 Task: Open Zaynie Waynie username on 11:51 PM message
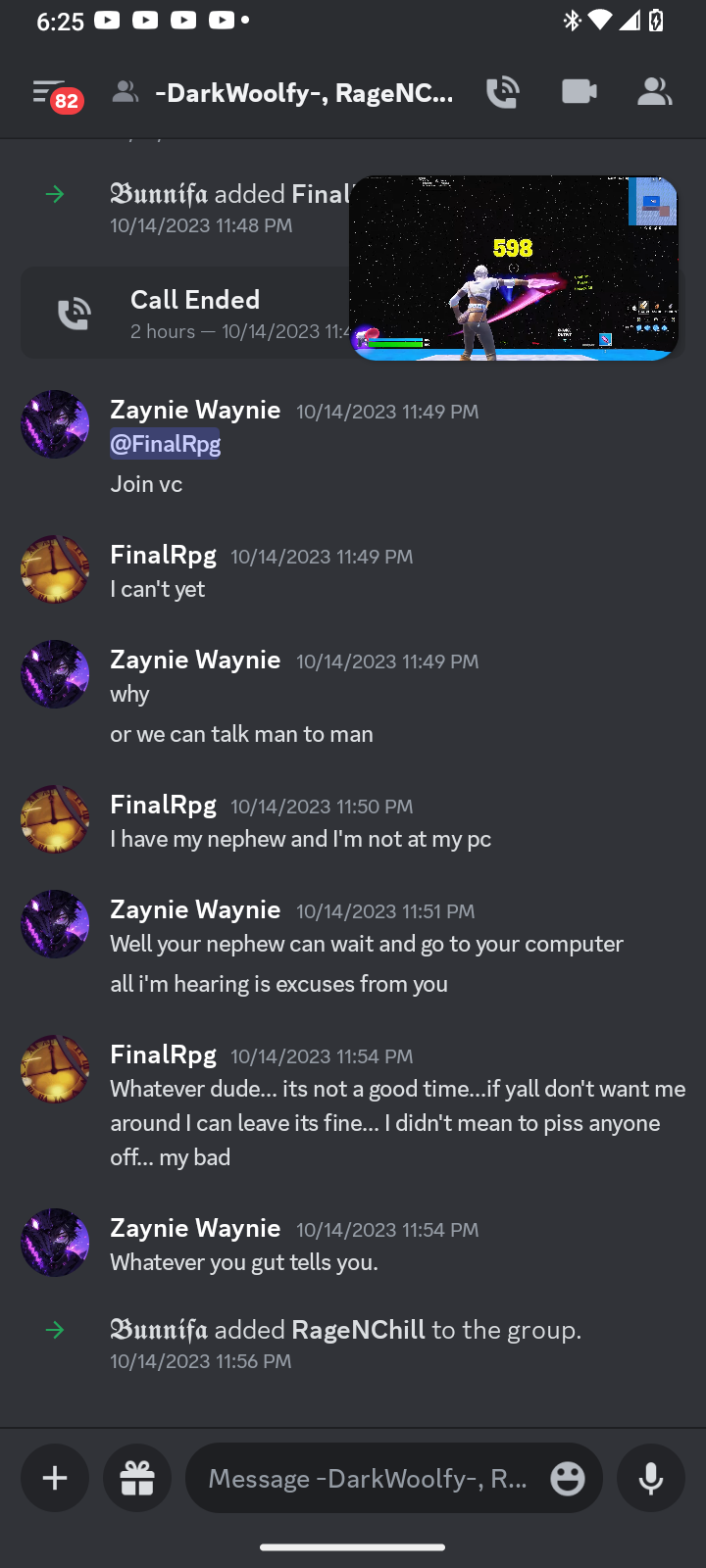[195, 909]
